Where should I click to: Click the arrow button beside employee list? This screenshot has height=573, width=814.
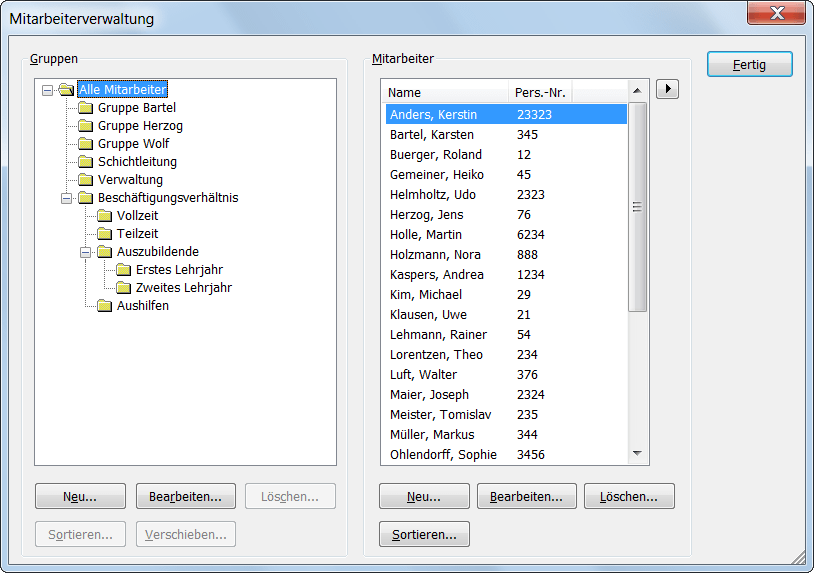tap(667, 89)
